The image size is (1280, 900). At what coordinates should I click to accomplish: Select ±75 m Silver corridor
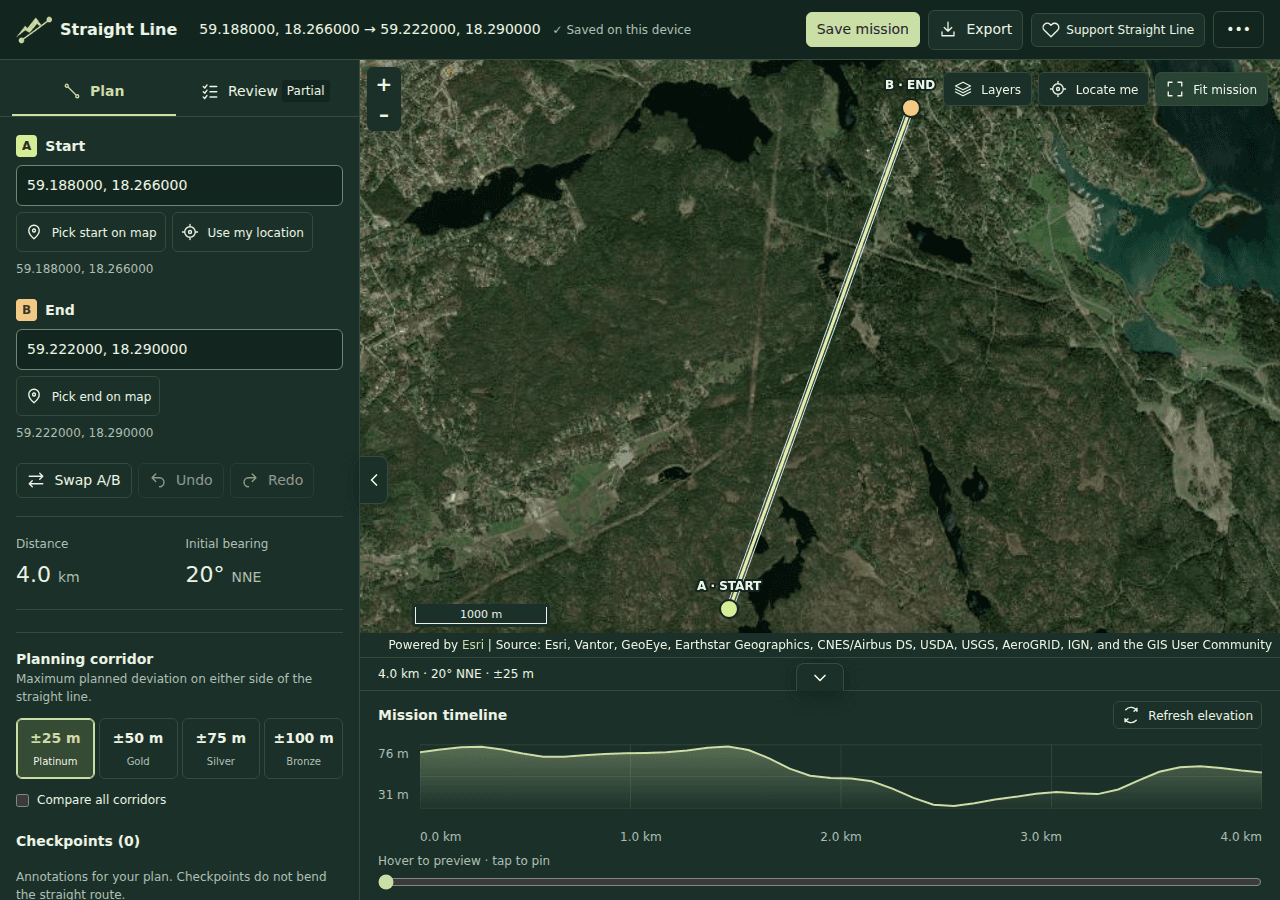coord(221,748)
